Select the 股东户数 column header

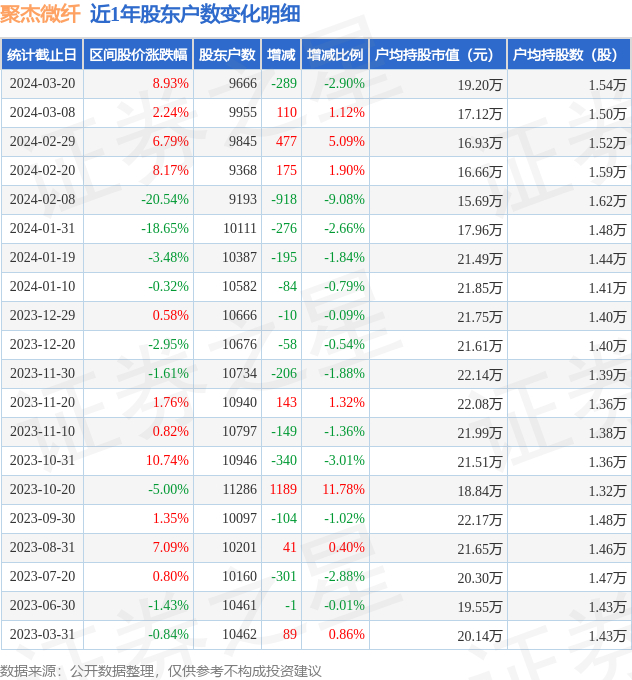point(227,55)
